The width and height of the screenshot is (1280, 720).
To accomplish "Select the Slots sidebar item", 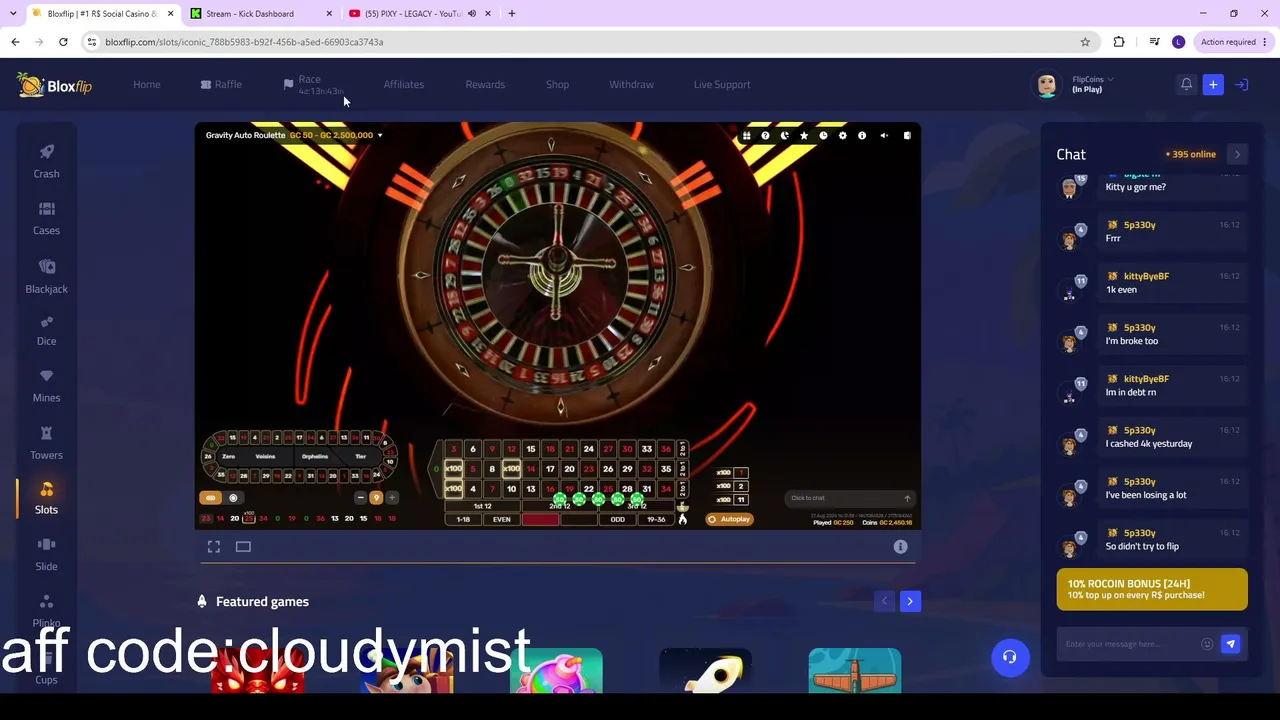I will tap(46, 498).
